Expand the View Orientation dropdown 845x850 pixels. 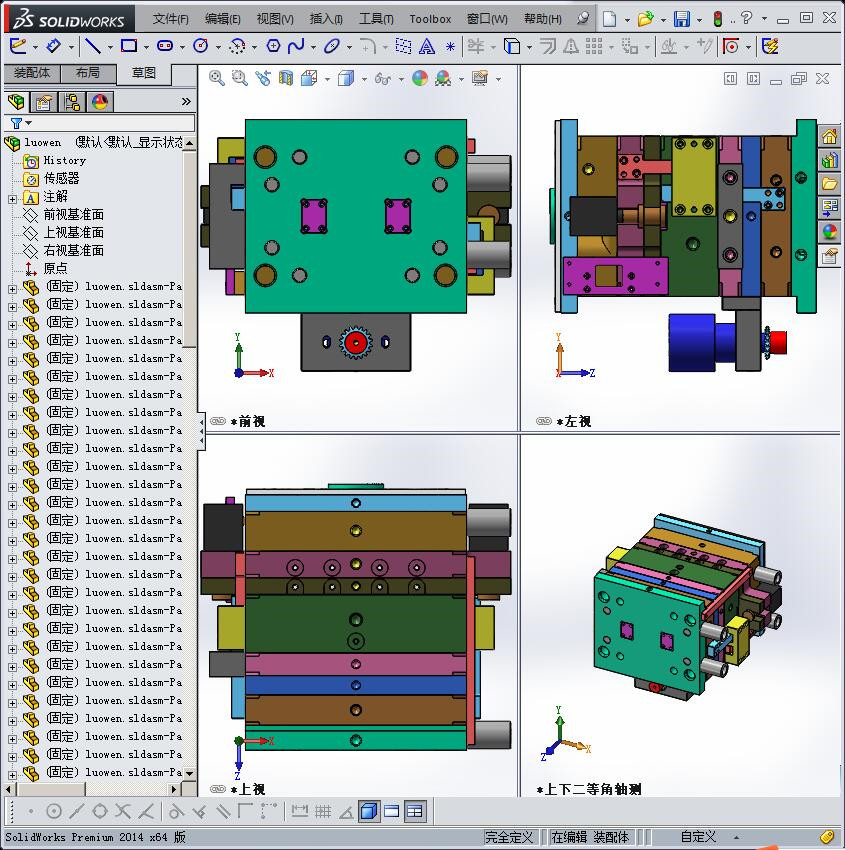(x=326, y=77)
